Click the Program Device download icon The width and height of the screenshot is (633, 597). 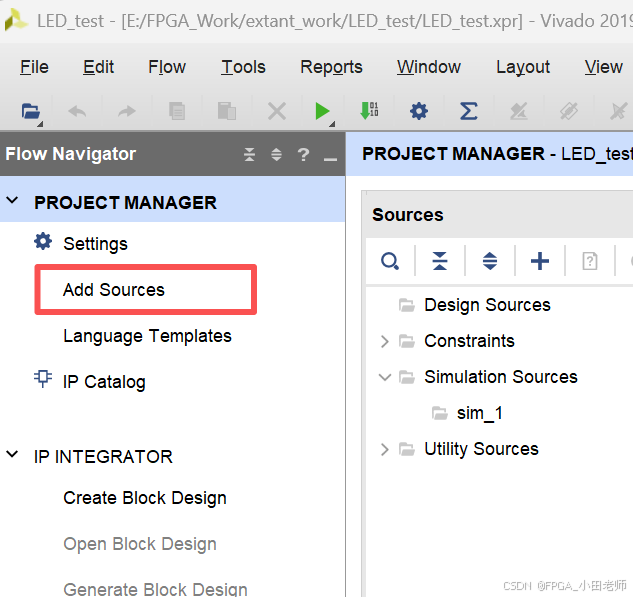click(x=369, y=111)
